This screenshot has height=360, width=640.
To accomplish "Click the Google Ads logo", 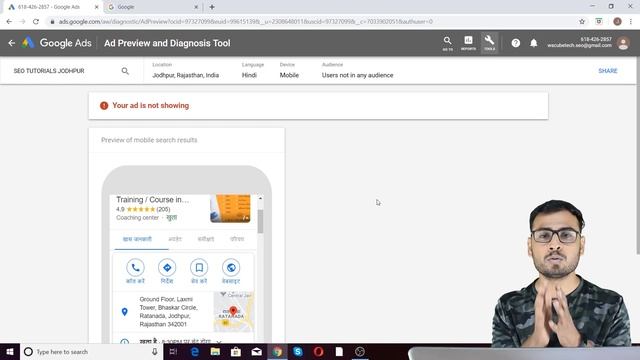I will pos(57,43).
